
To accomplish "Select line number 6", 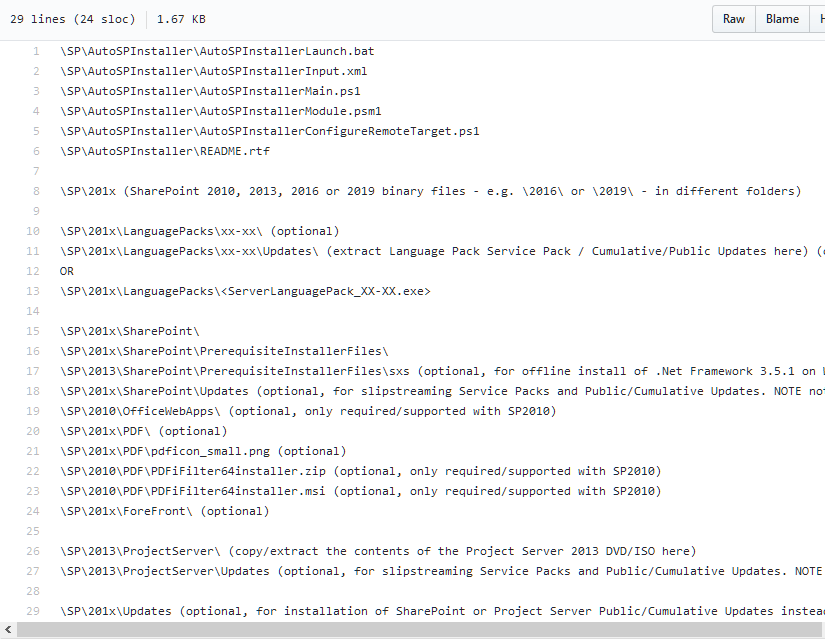I will 36,151.
